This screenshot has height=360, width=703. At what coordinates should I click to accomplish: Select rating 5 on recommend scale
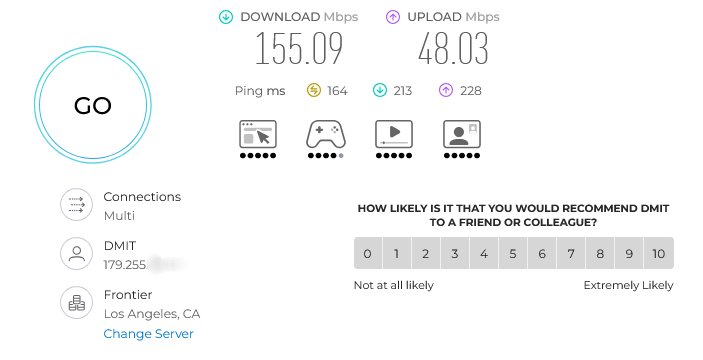pos(513,253)
